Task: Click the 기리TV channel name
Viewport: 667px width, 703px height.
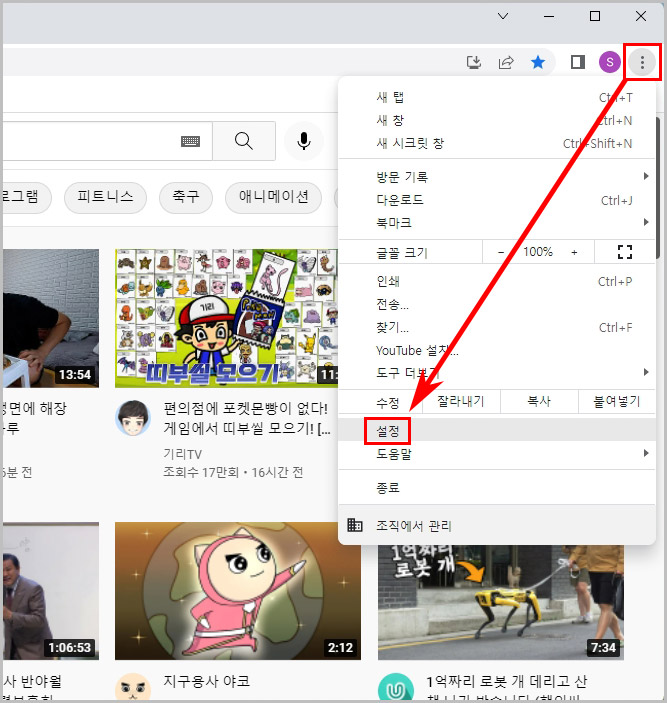Action: (182, 454)
